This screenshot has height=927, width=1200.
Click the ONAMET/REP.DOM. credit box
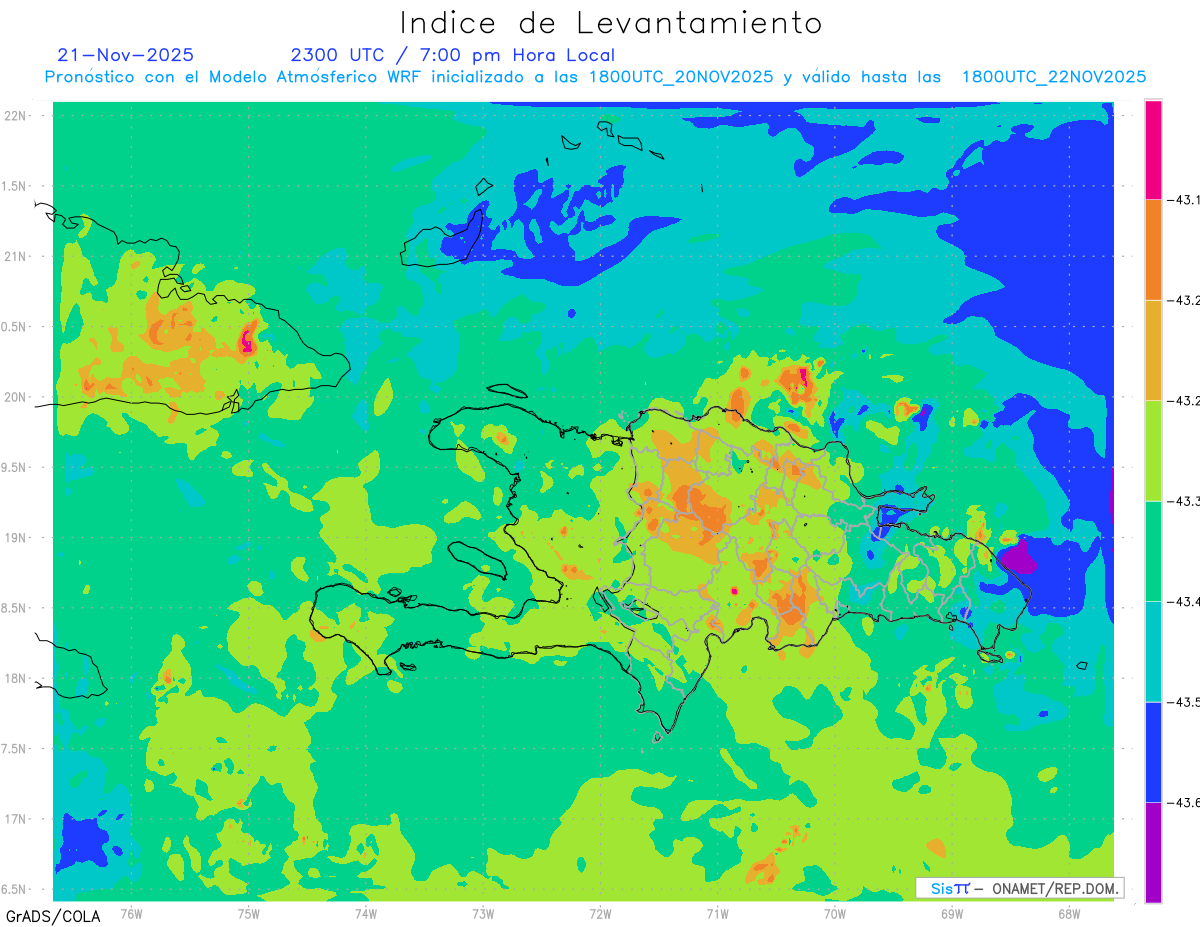1020,888
